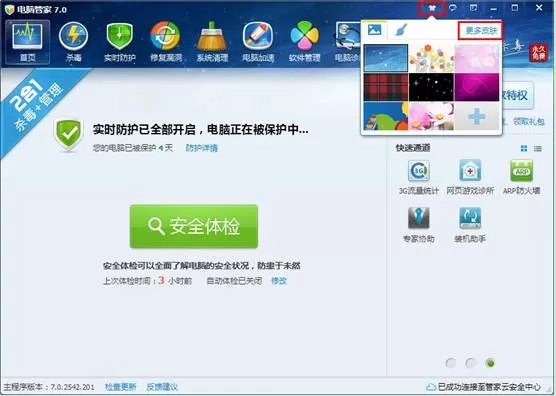Launch ARP防火墙 quick channel tool

pyautogui.click(x=521, y=177)
